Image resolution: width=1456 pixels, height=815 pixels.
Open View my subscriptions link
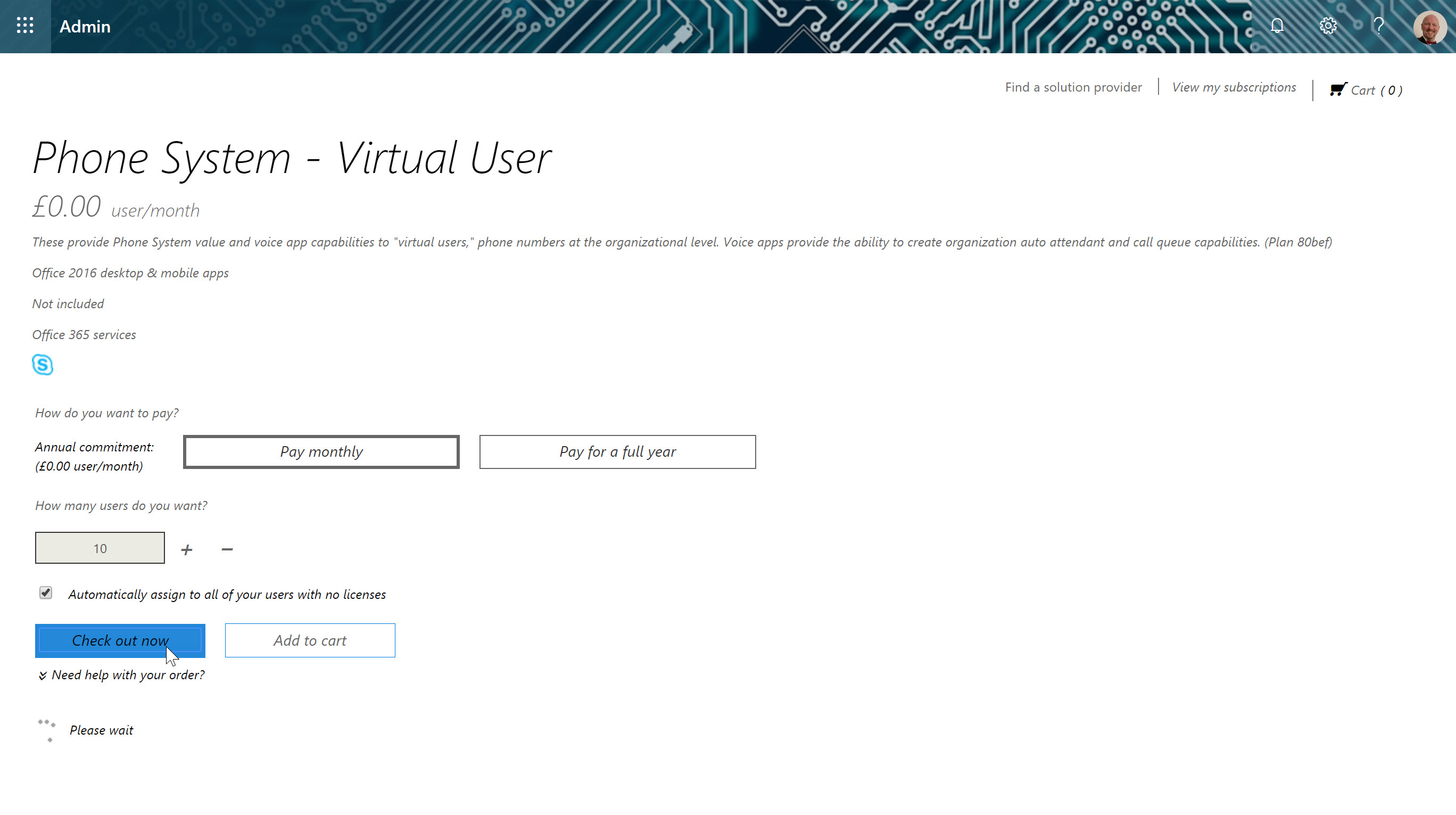[x=1234, y=87]
